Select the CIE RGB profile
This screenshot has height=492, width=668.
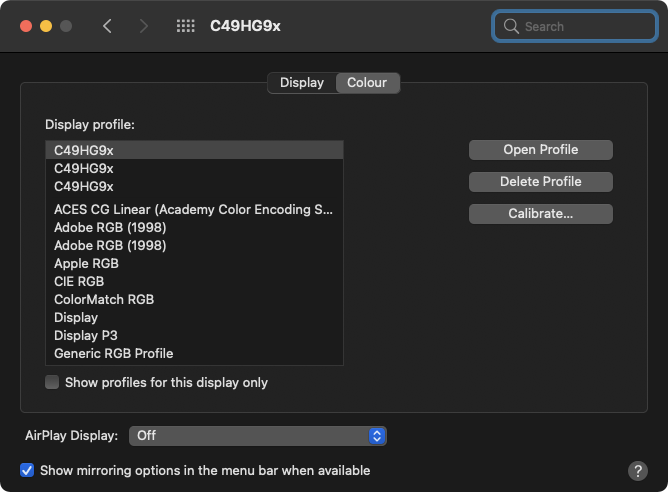point(194,282)
